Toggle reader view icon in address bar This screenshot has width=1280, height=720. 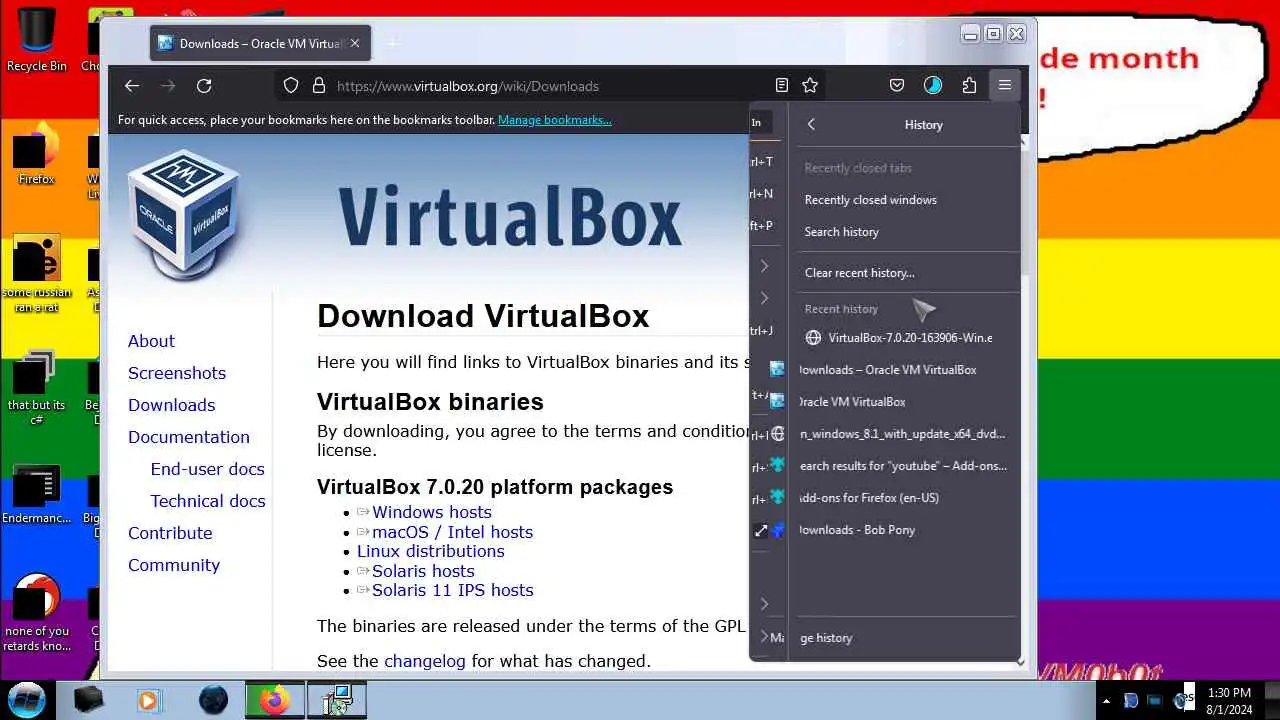[782, 86]
